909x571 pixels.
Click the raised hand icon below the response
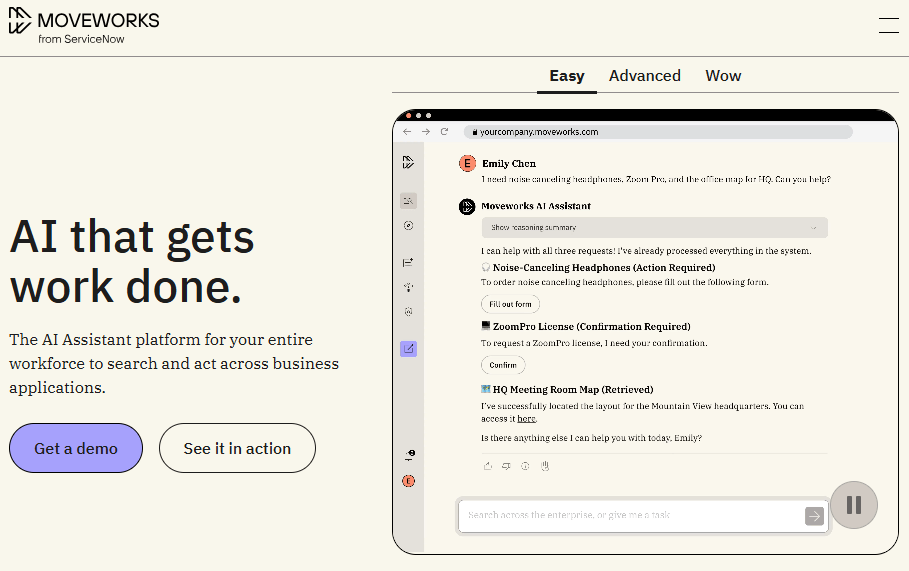tap(544, 465)
